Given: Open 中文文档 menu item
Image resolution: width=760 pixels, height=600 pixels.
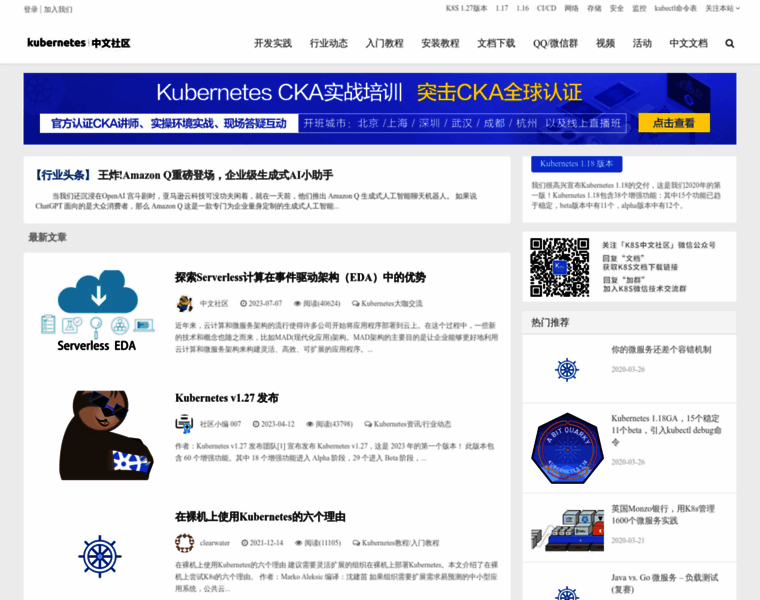Looking at the screenshot, I should click(x=688, y=44).
